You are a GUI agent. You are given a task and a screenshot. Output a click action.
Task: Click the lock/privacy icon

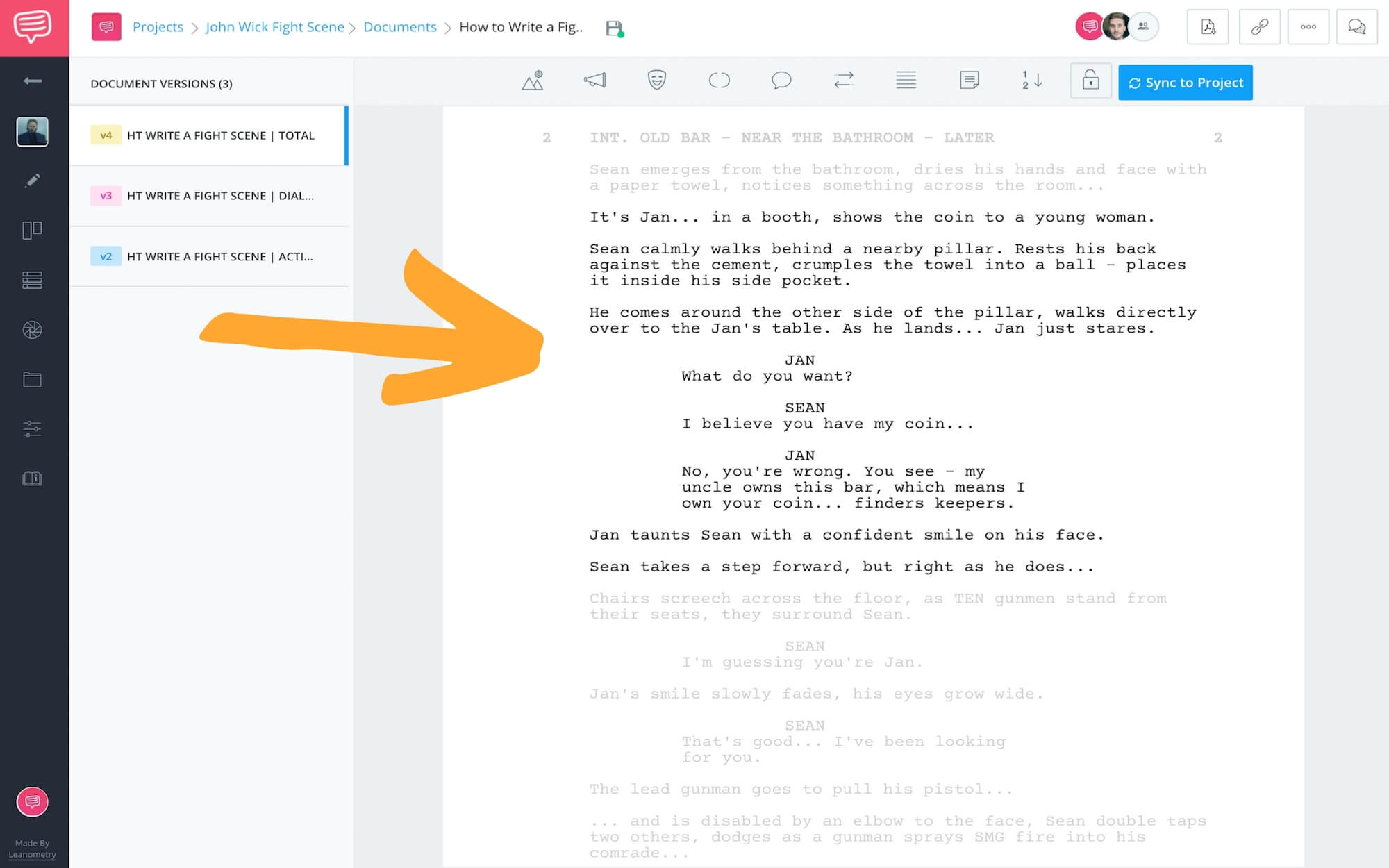[x=1090, y=82]
